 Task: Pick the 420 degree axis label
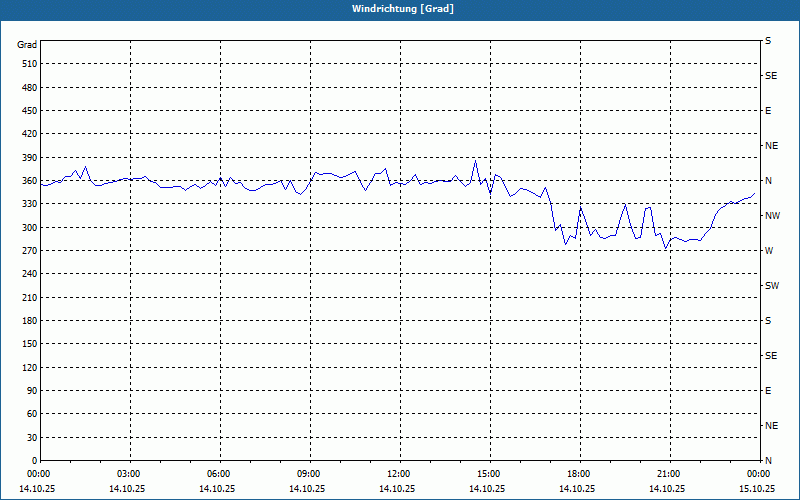click(x=30, y=134)
